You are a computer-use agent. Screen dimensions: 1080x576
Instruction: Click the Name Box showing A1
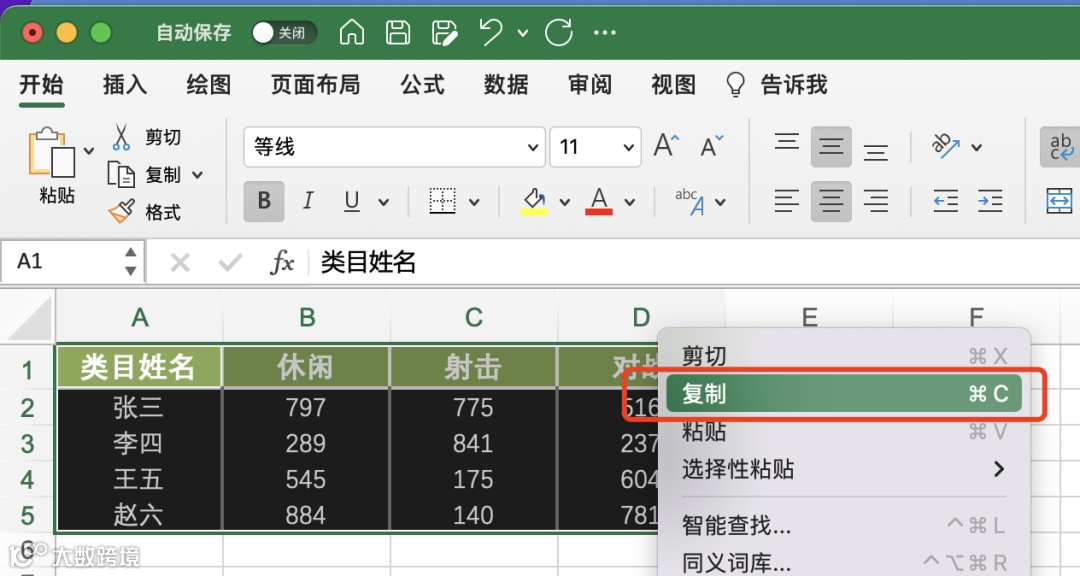point(72,261)
